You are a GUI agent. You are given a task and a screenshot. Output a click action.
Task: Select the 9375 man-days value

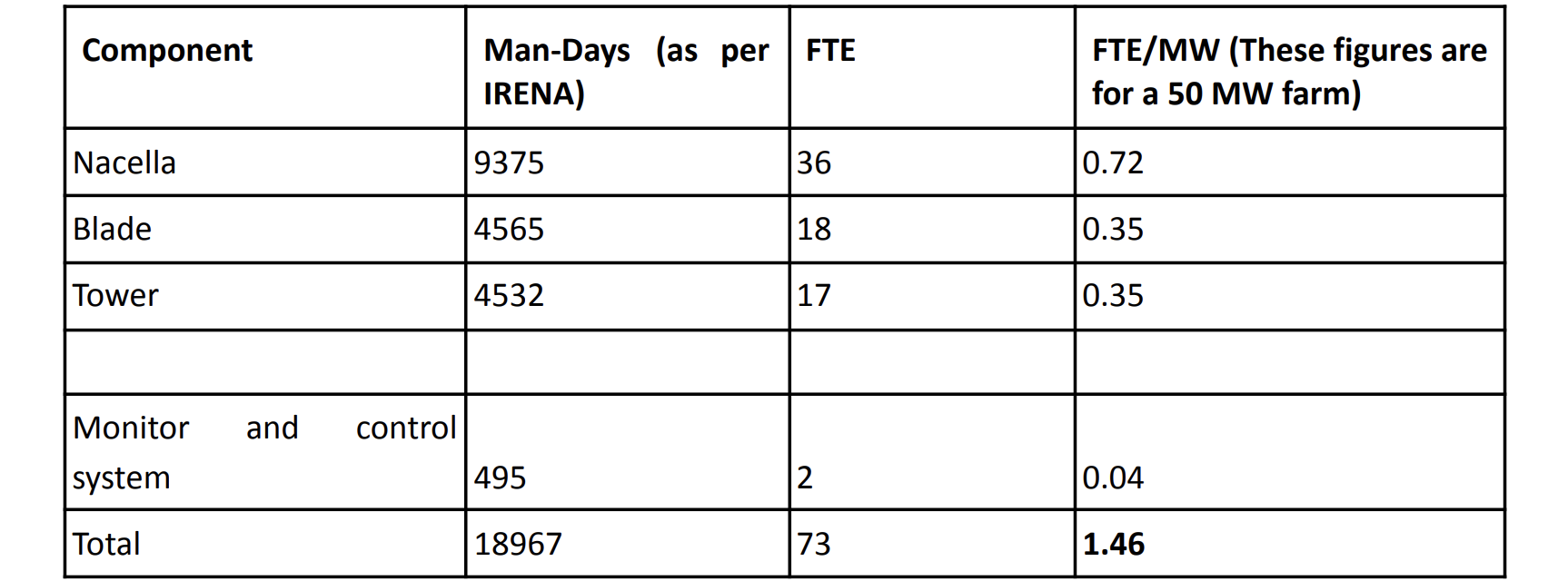click(627, 162)
